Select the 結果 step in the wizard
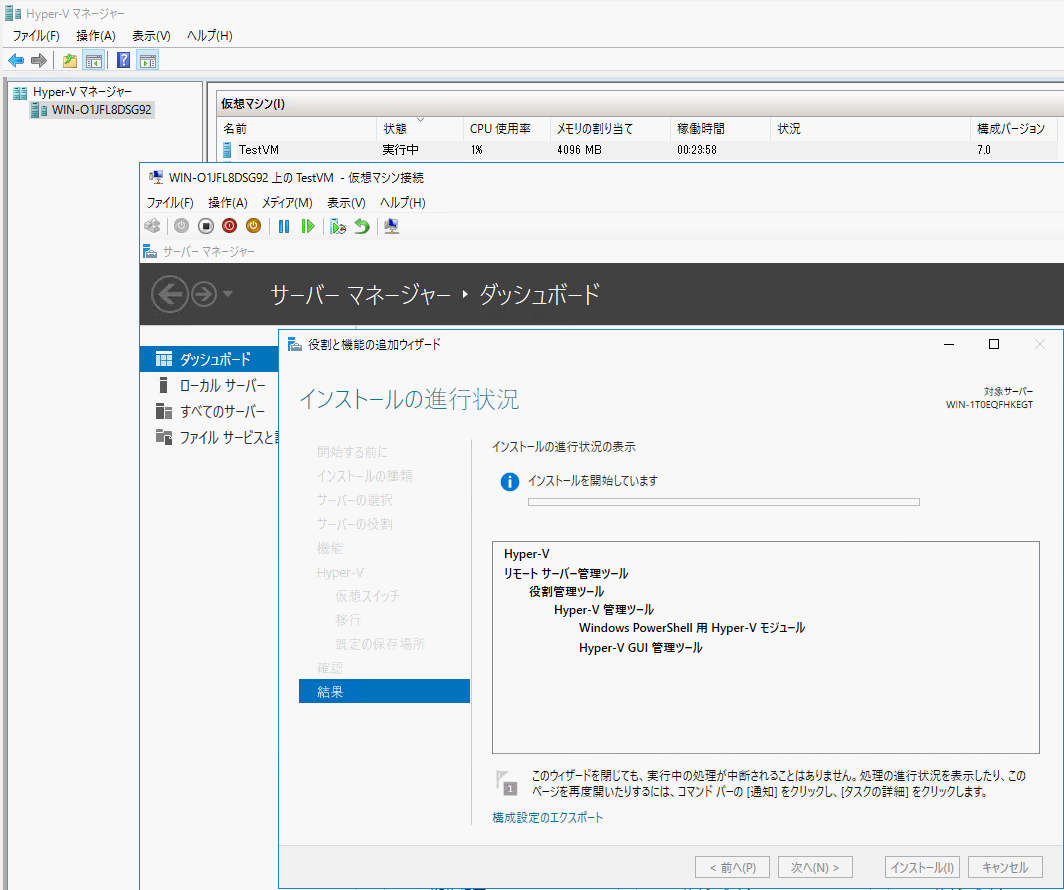 [384, 691]
